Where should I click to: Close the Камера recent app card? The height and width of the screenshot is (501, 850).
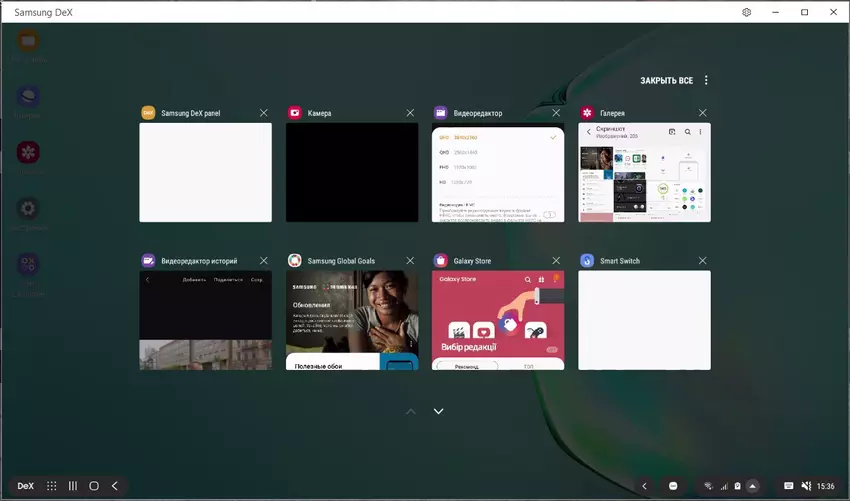click(410, 113)
